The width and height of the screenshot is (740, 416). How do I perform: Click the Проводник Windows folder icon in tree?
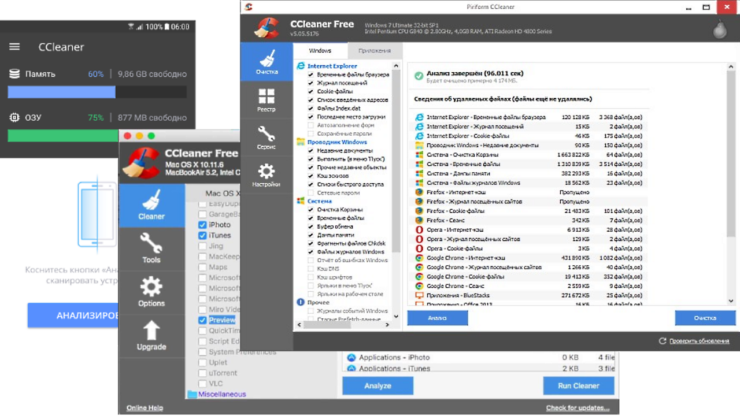tap(301, 142)
